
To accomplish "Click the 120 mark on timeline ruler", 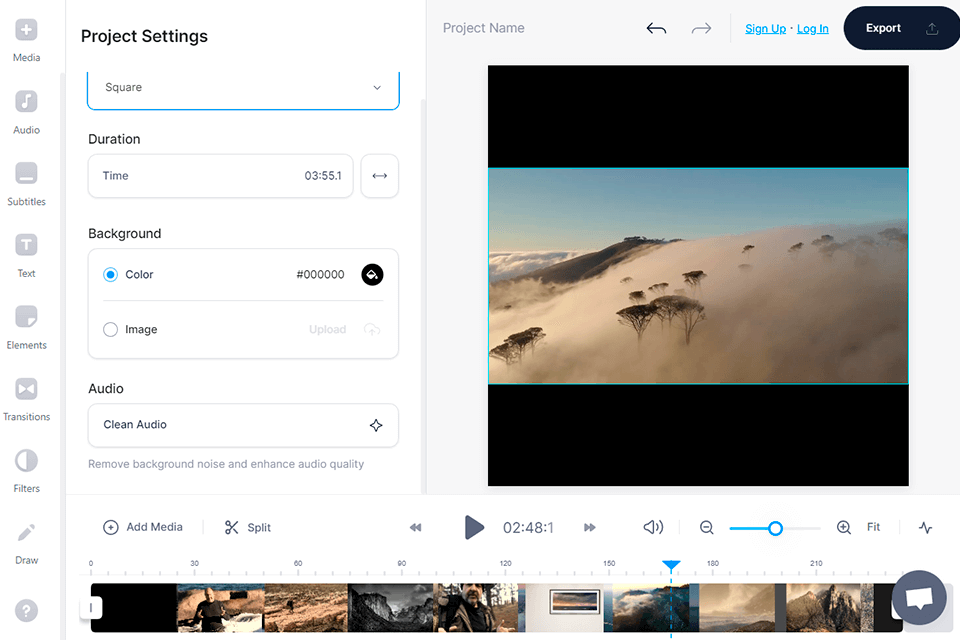I will [x=505, y=563].
